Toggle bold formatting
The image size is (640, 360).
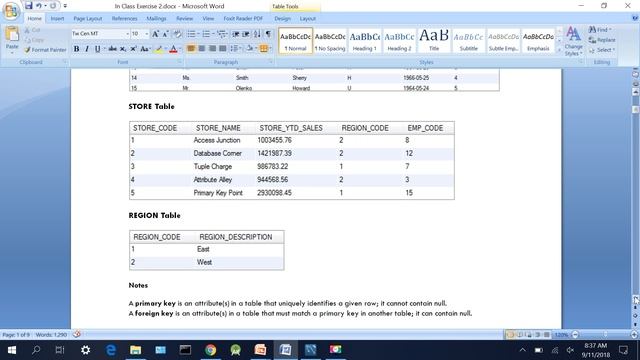coord(76,49)
